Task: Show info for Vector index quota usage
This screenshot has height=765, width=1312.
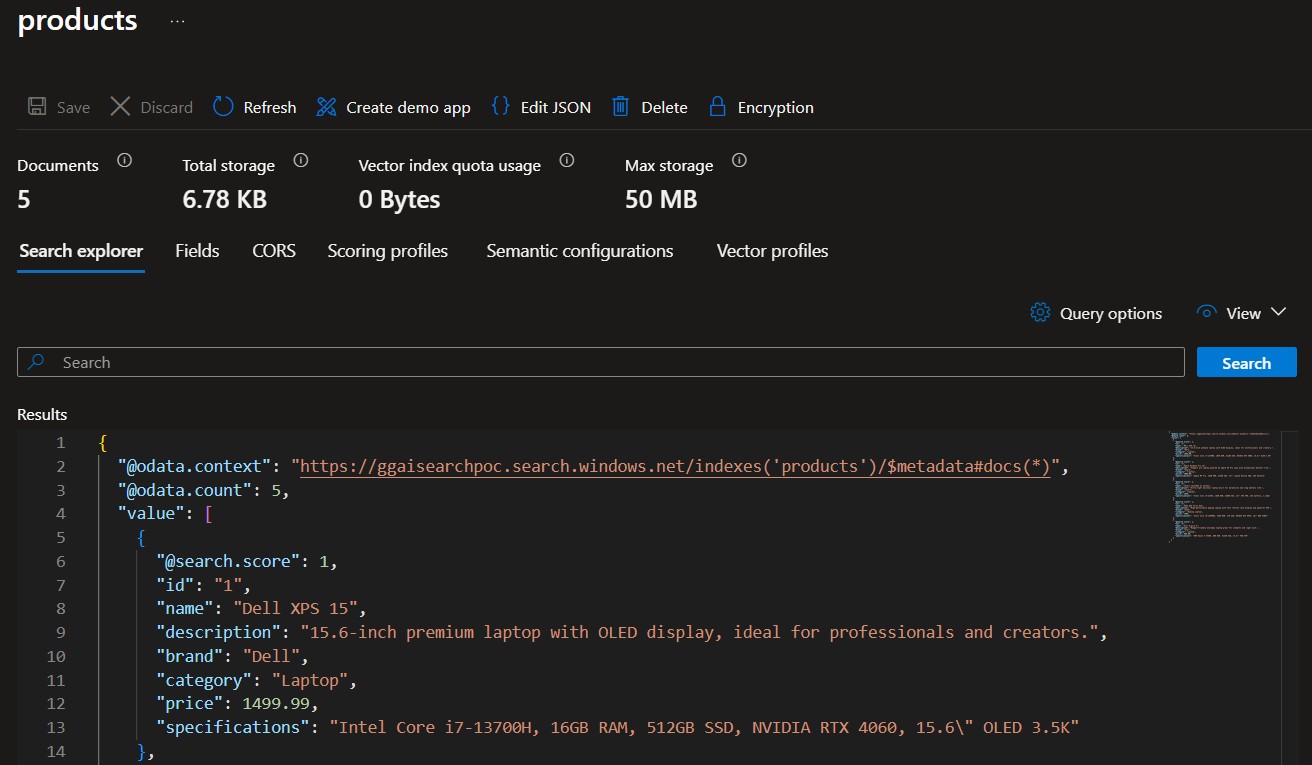Action: tap(567, 160)
